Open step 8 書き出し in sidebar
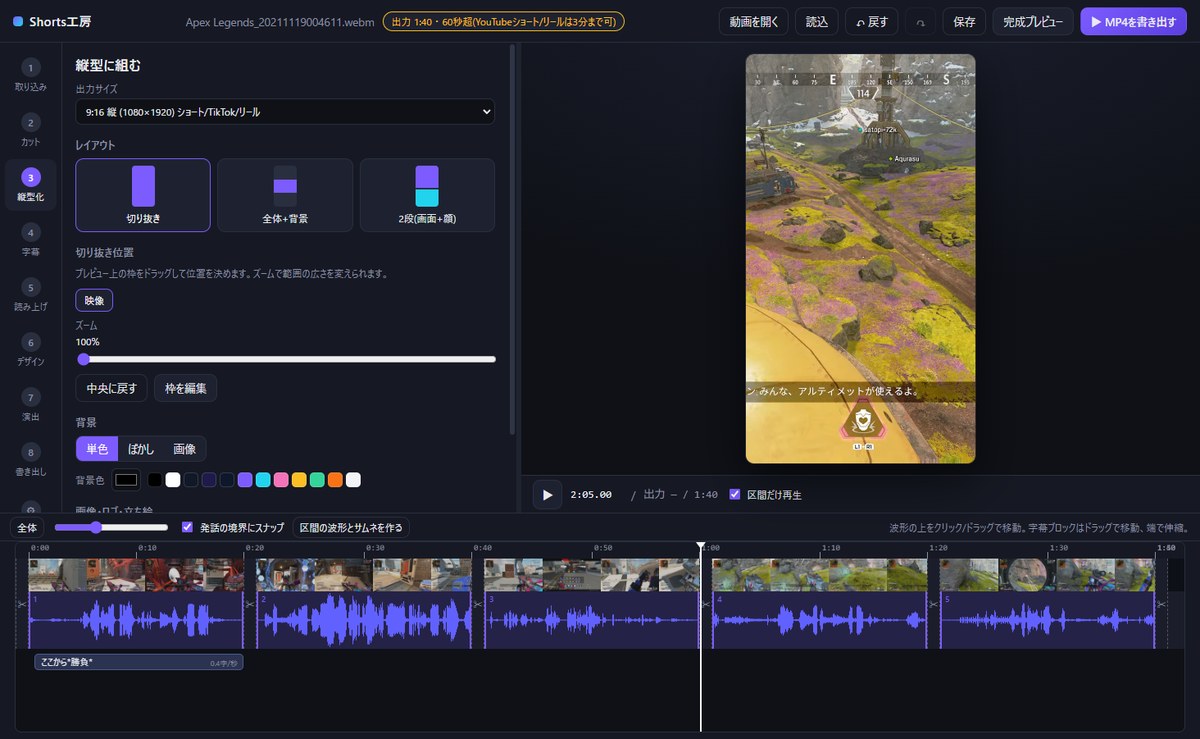The height and width of the screenshot is (739, 1200). click(x=30, y=461)
